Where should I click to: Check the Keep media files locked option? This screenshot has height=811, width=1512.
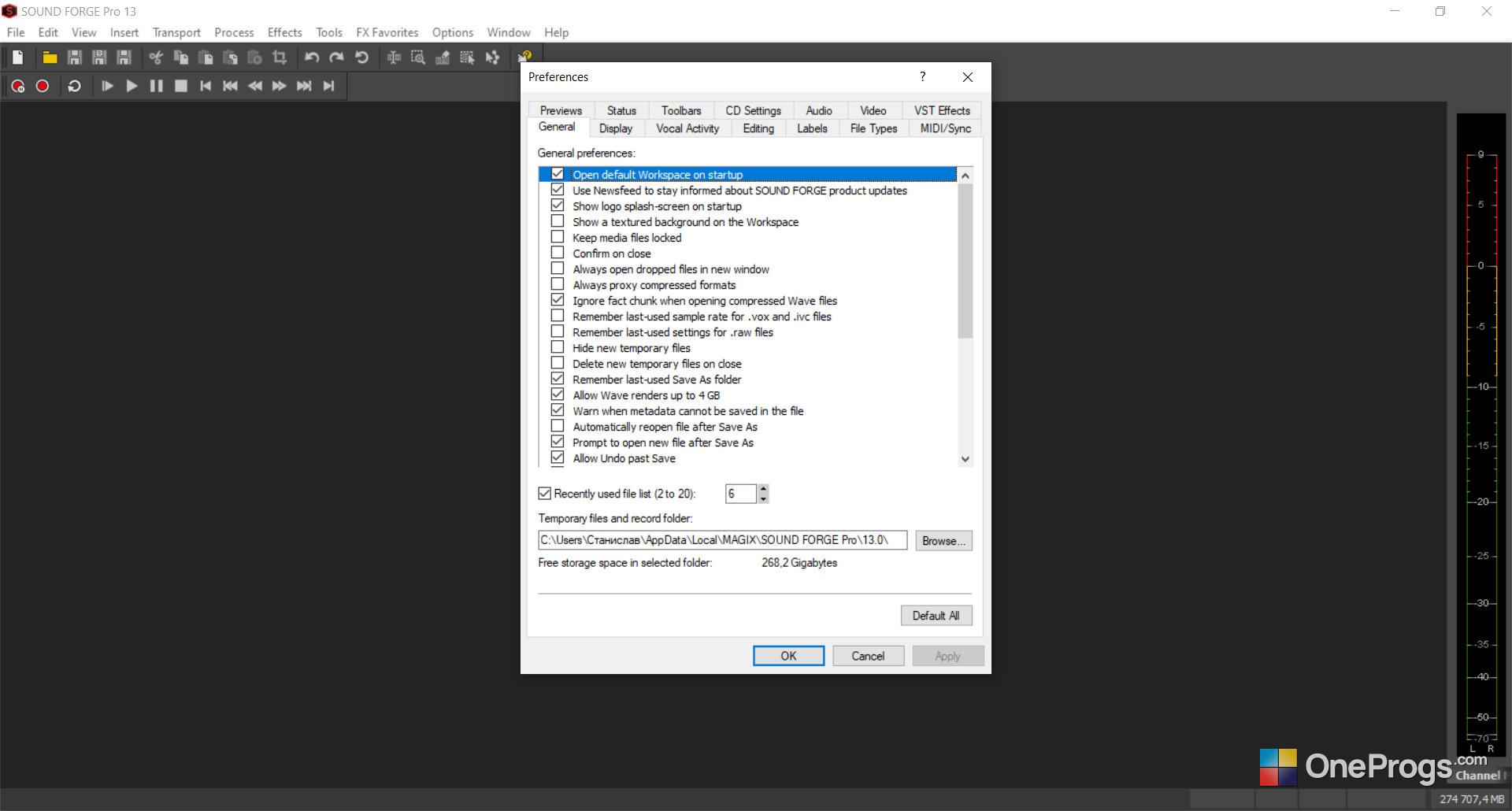(558, 237)
